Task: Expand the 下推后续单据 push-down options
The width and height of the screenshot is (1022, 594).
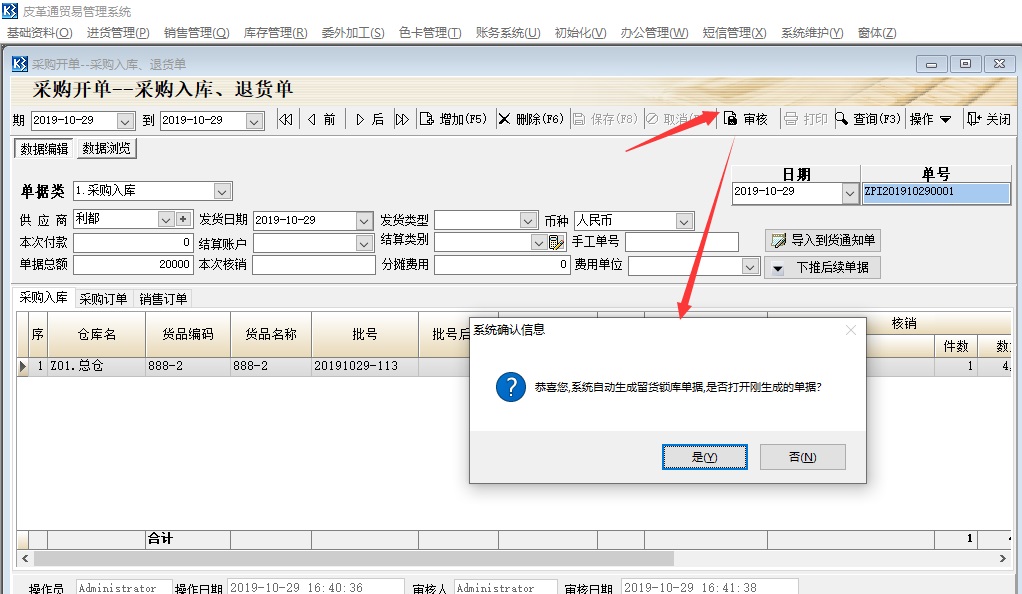Action: click(x=779, y=267)
